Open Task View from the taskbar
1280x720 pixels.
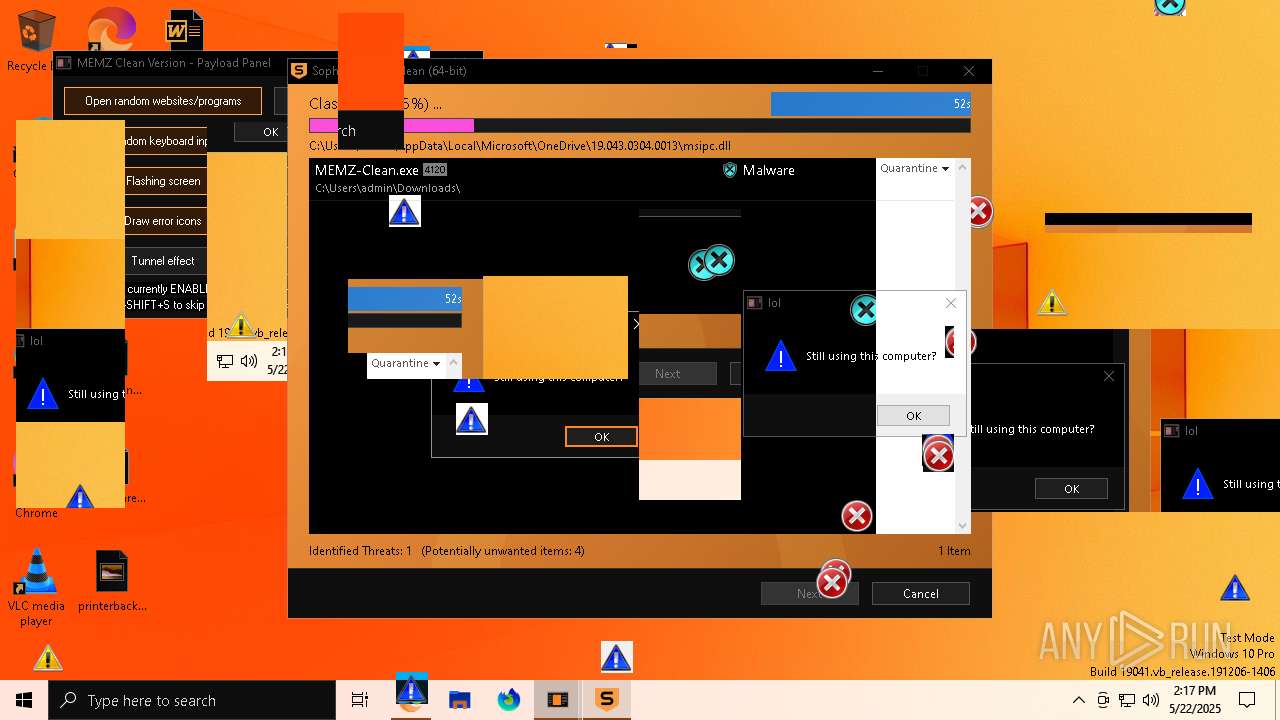pos(360,700)
